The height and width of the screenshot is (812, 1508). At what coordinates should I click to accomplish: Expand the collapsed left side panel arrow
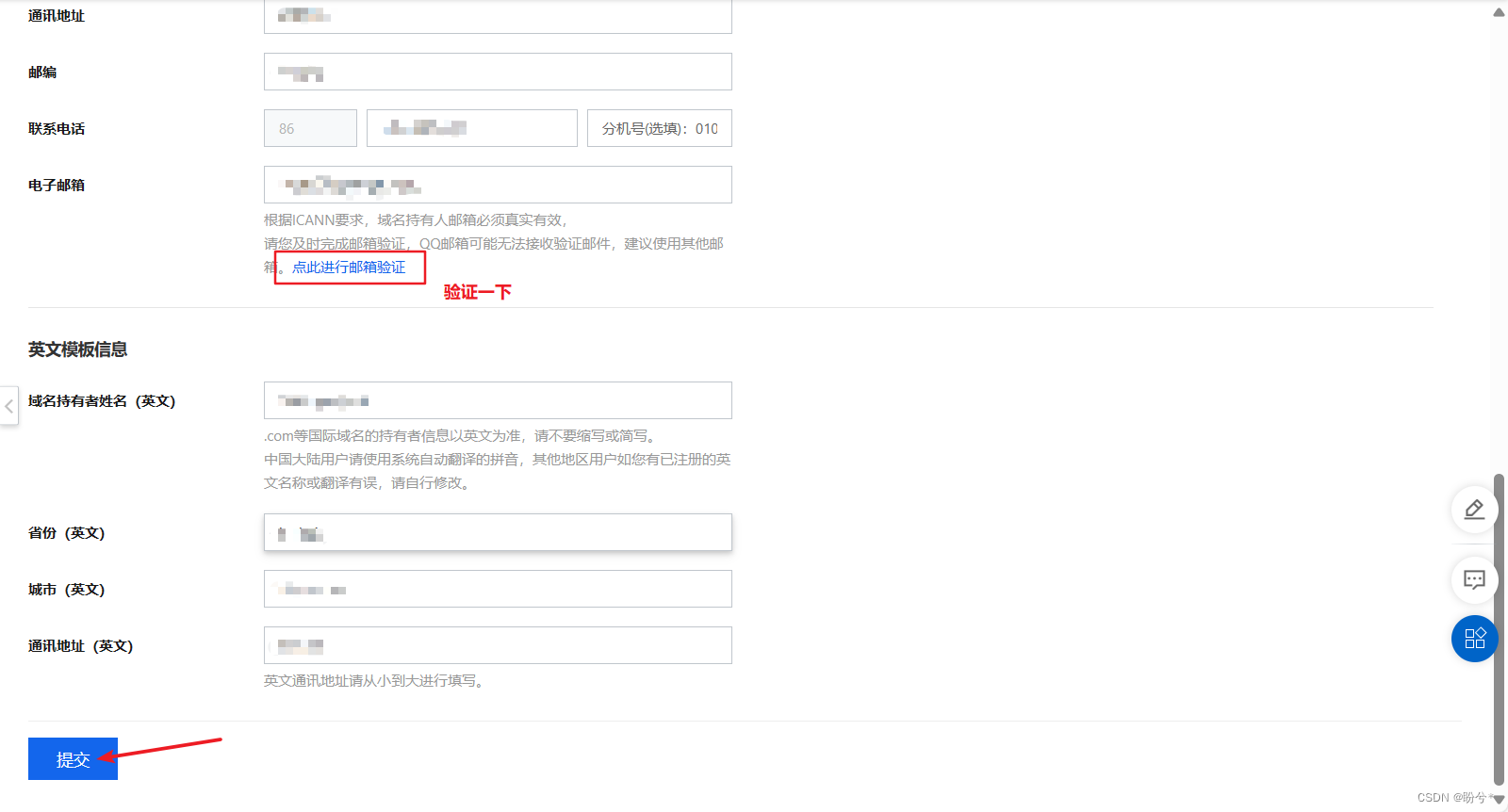[x=8, y=406]
